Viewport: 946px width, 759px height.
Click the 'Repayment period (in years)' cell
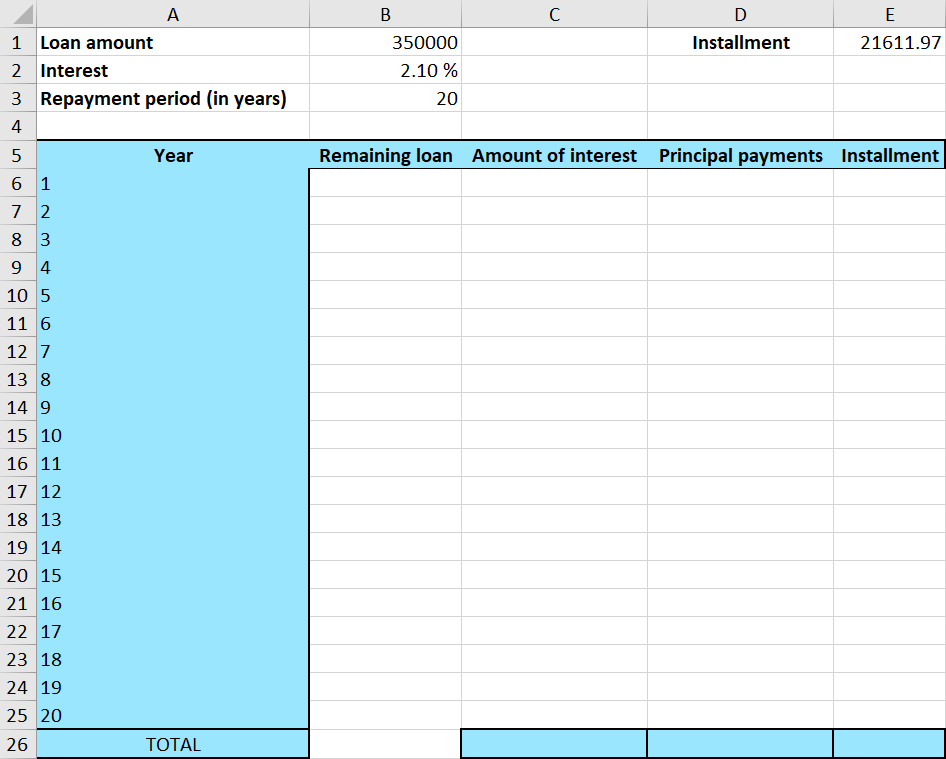click(173, 98)
